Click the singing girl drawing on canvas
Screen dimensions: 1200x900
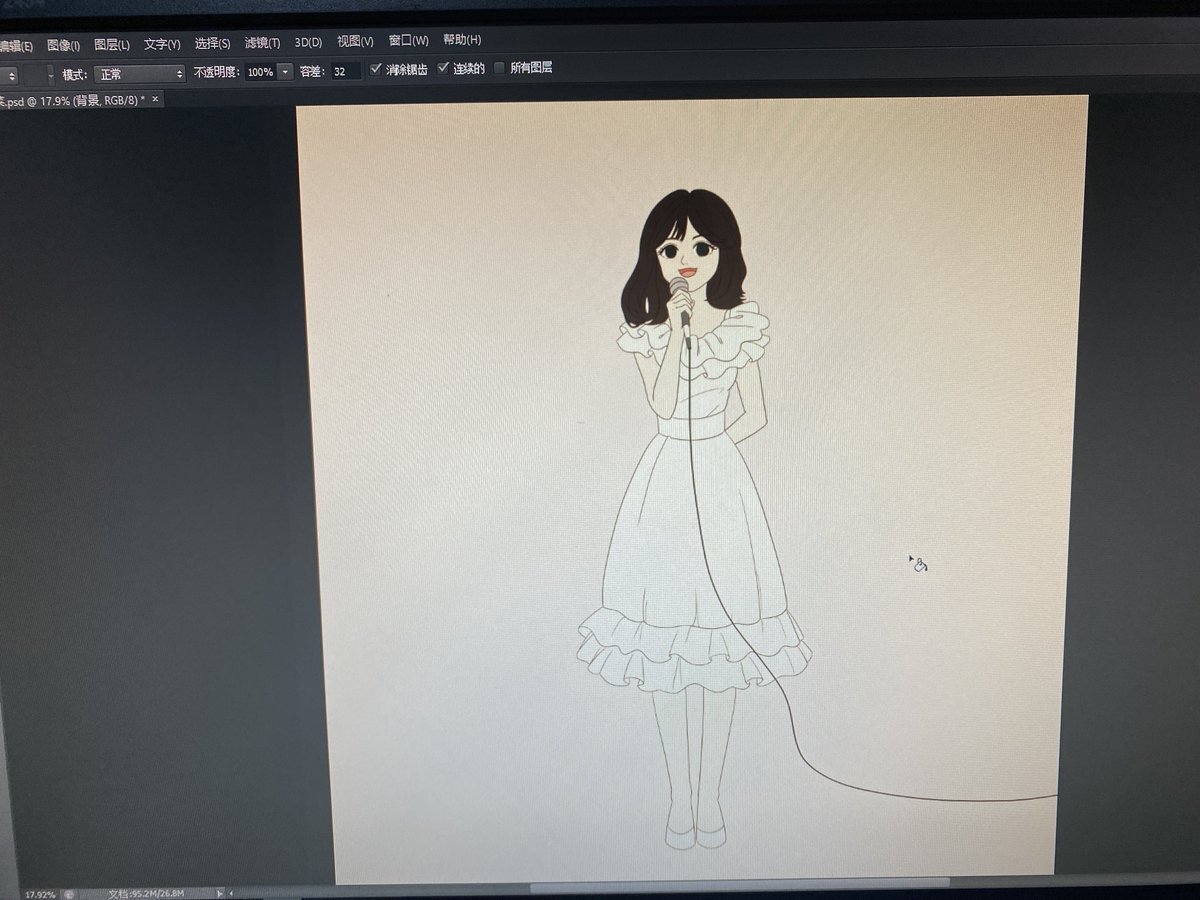[694, 520]
